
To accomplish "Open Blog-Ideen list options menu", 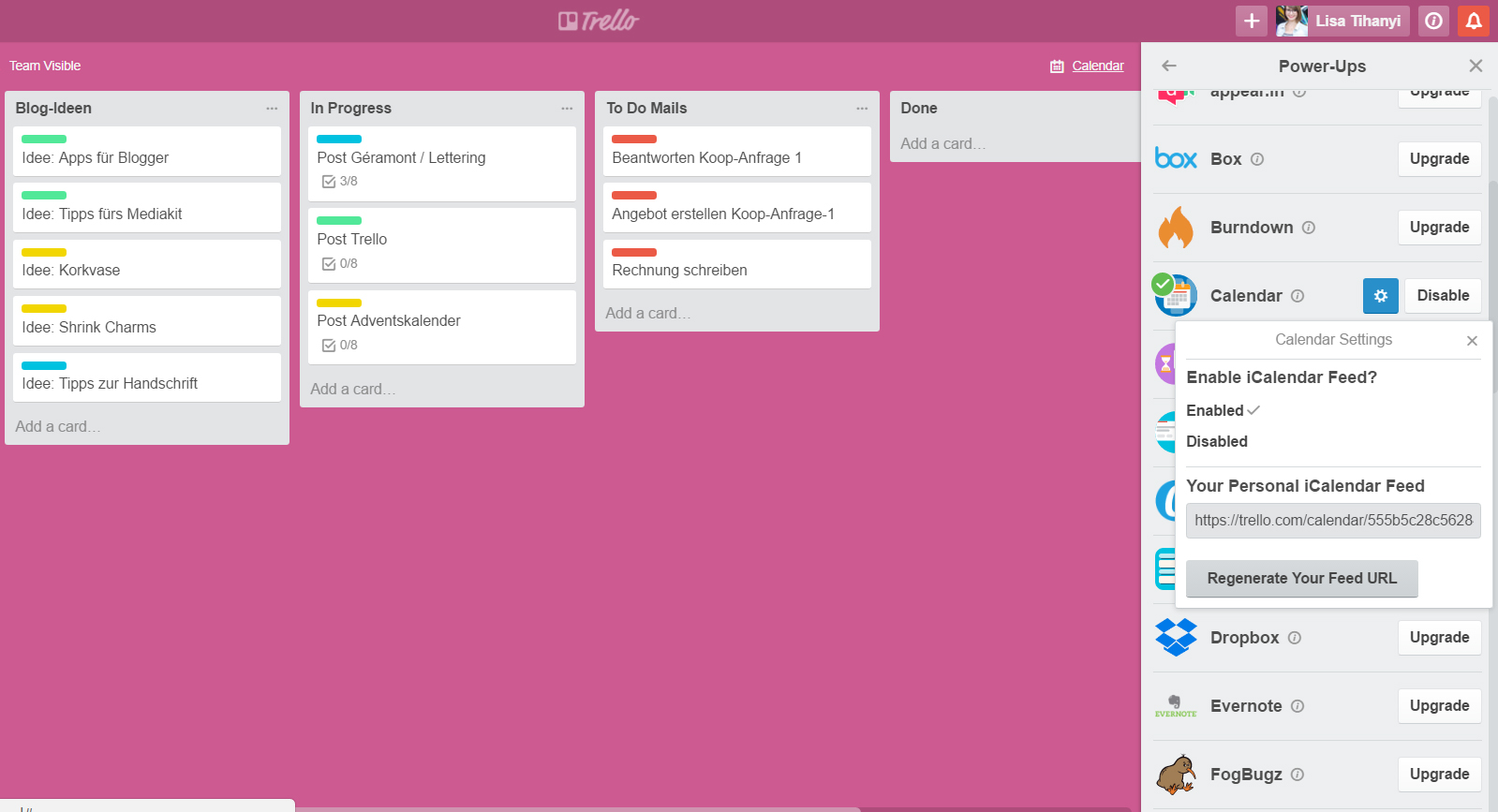I will tap(272, 109).
